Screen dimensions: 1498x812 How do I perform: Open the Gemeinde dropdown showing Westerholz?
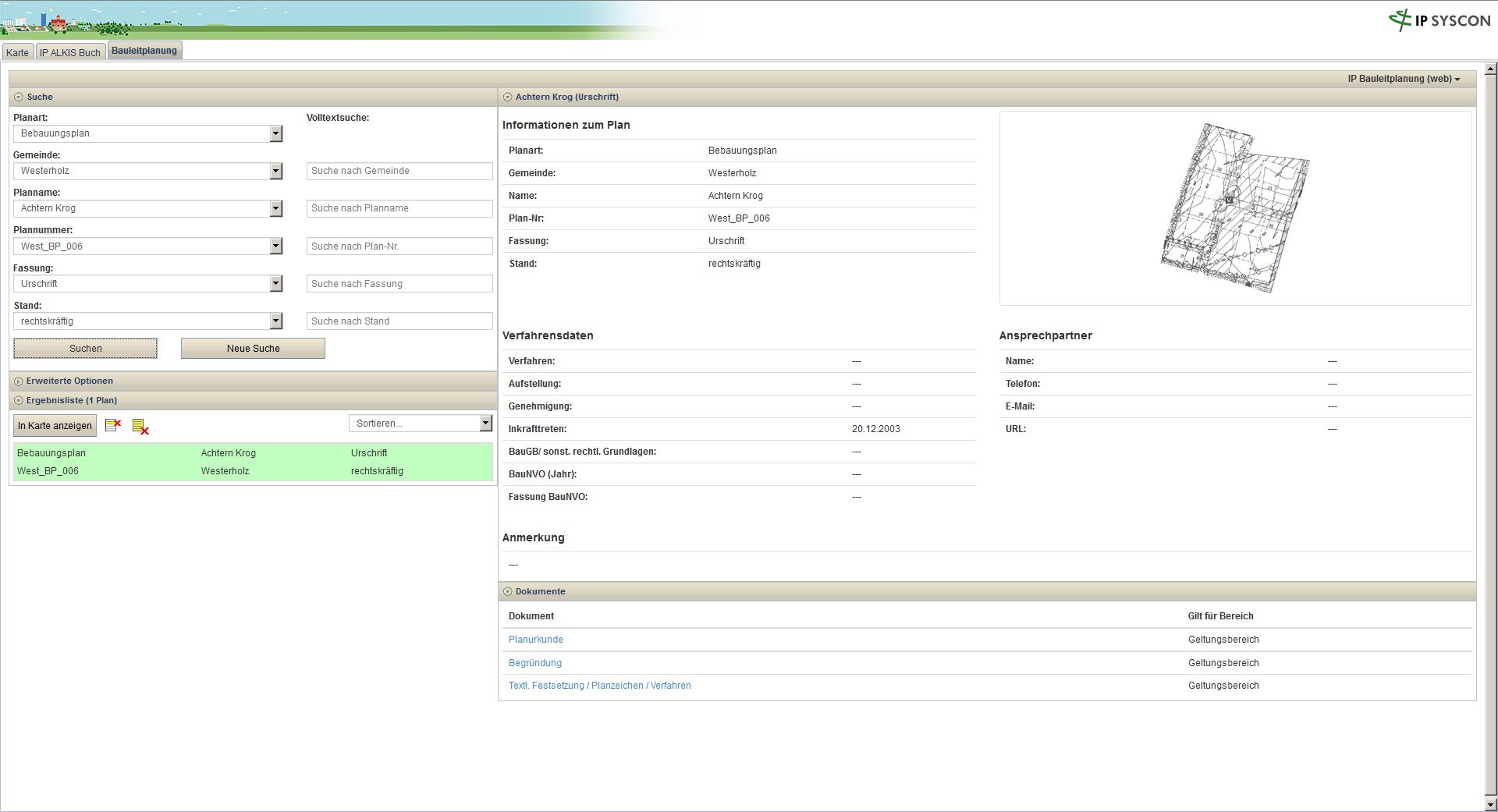(275, 172)
